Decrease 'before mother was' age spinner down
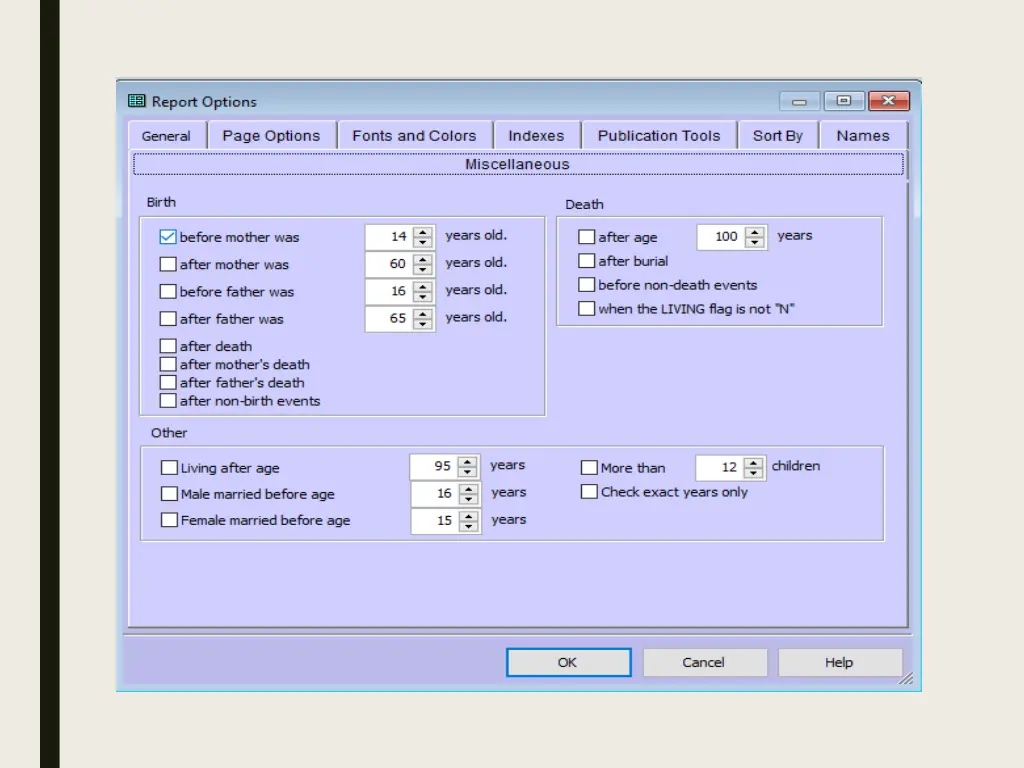Viewport: 1024px width, 768px height. (x=423, y=242)
